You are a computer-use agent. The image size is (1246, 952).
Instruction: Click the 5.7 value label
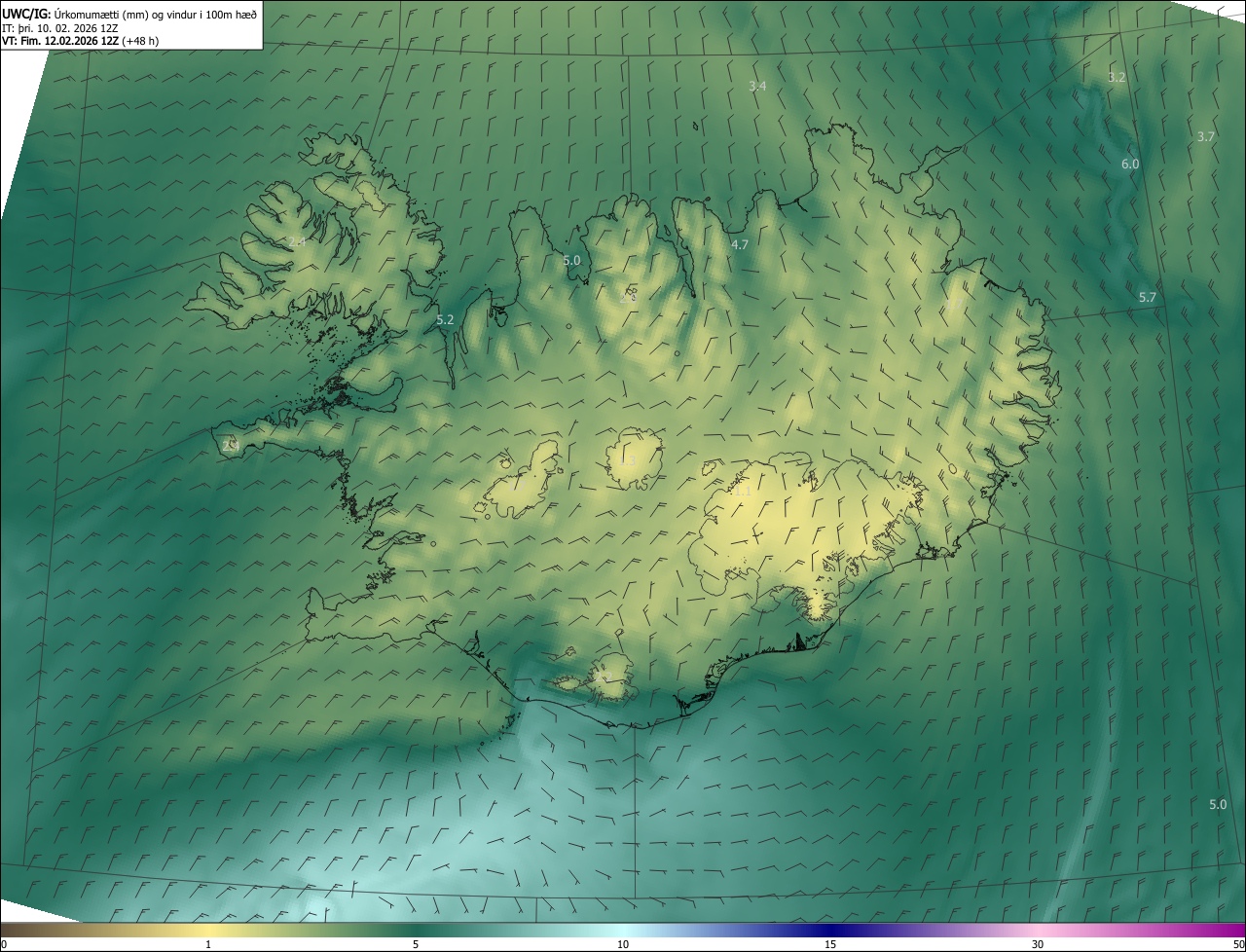(x=1147, y=298)
